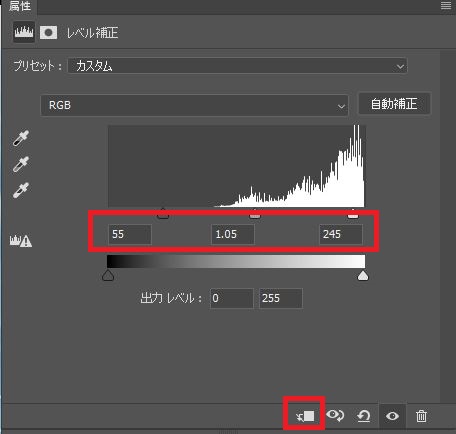Click the levels adjustment histogram icon
The height and width of the screenshot is (434, 456).
click(x=24, y=32)
